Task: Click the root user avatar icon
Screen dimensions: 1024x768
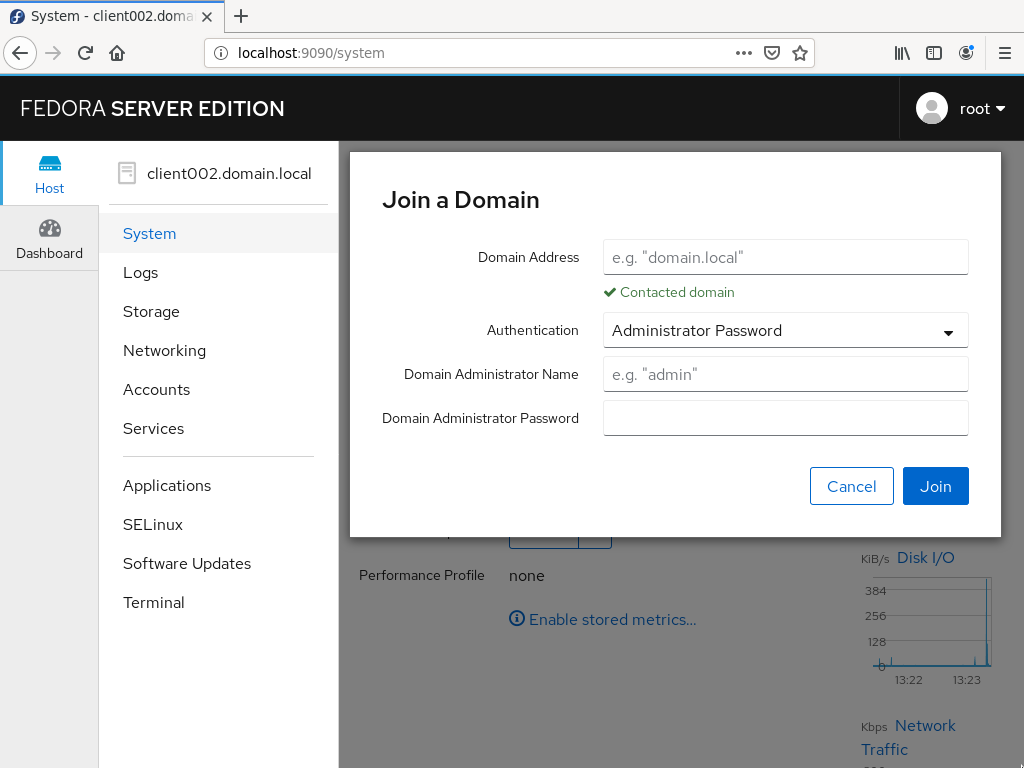Action: [x=932, y=108]
